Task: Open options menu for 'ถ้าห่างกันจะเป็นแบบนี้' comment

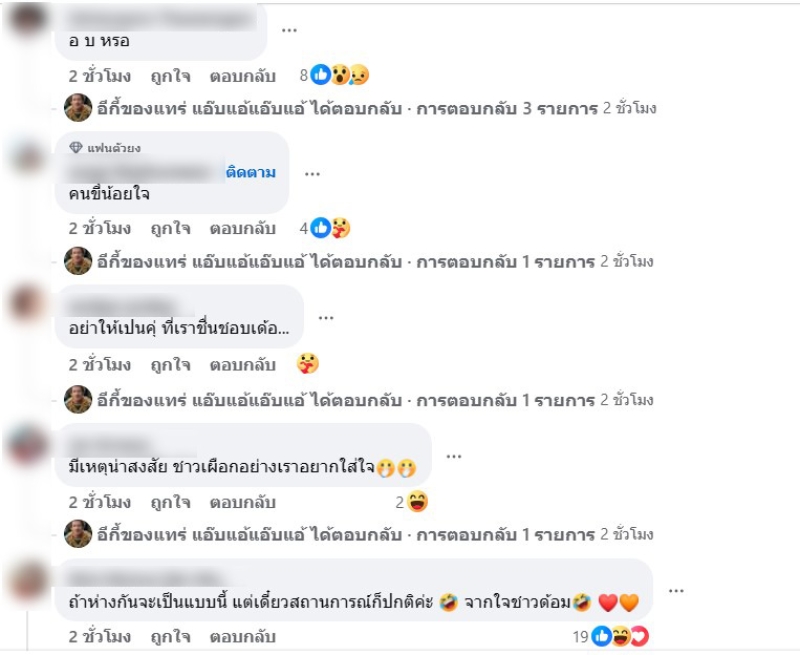Action: (x=676, y=591)
